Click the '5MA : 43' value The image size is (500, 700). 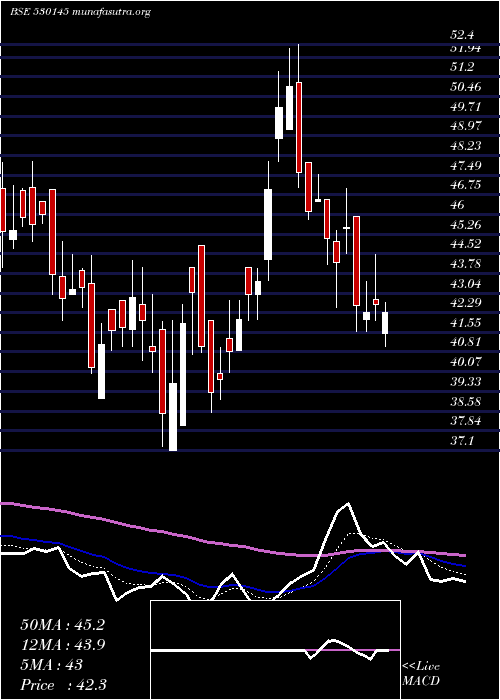tap(51, 665)
